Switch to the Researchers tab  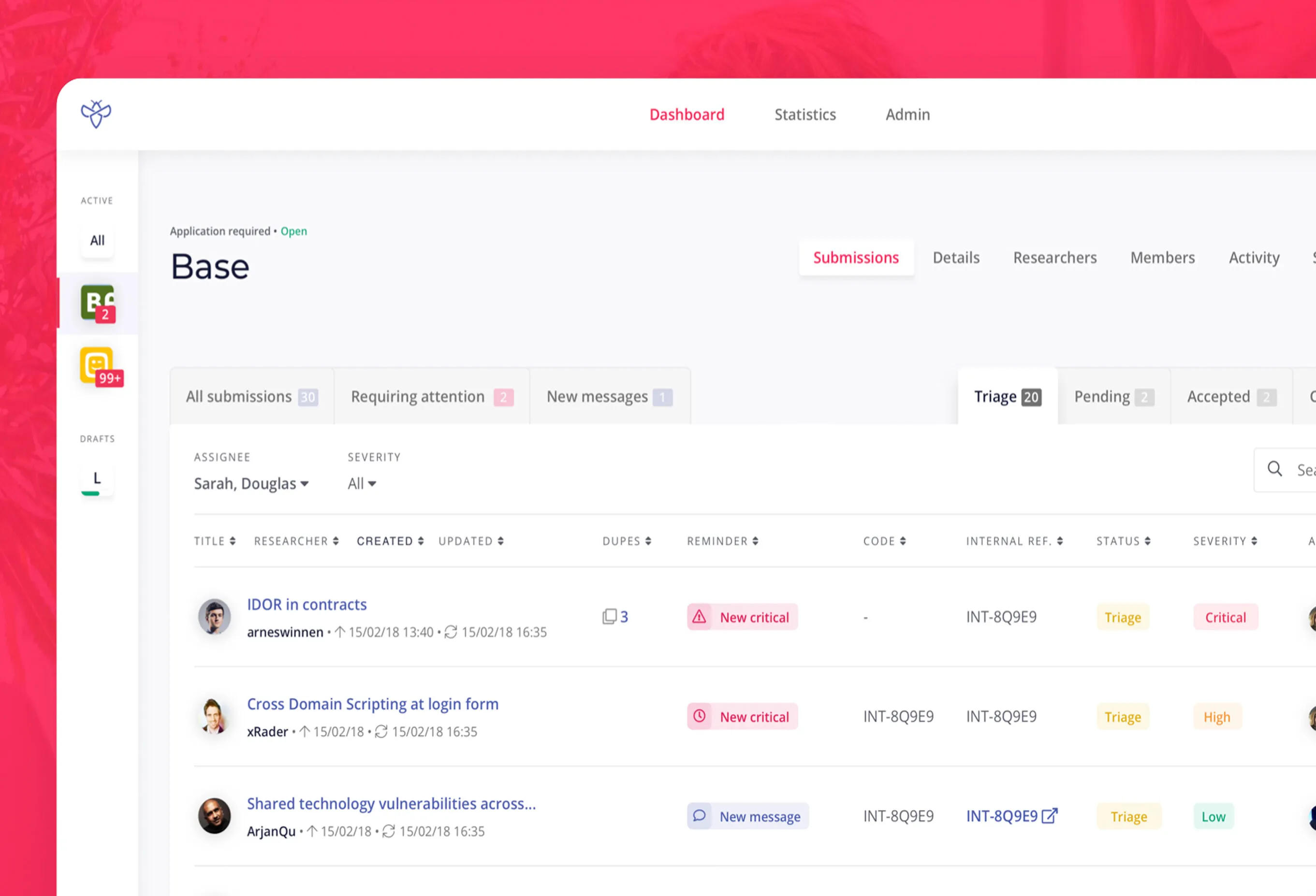pos(1054,258)
